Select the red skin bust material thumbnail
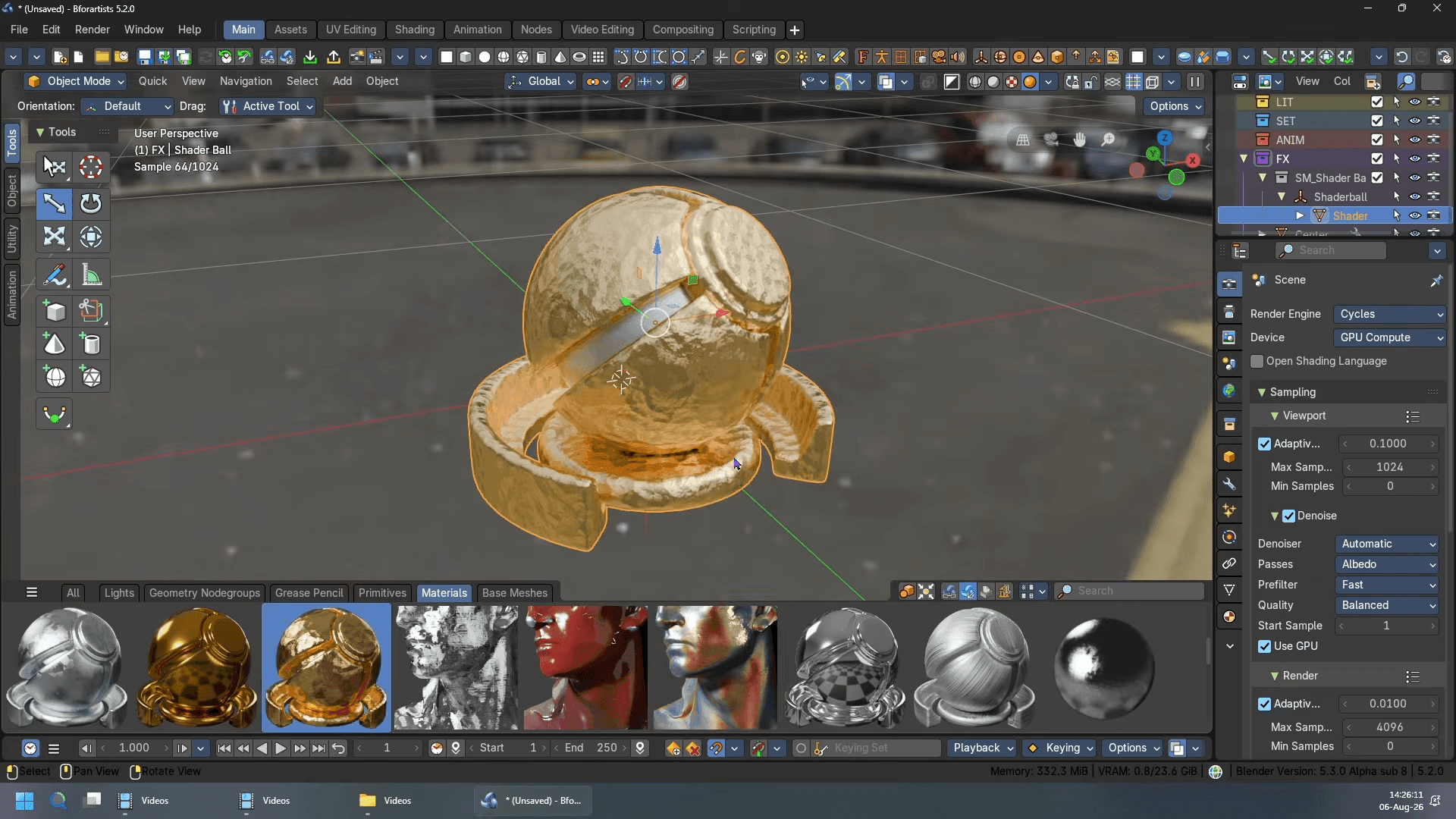This screenshot has height=819, width=1456. (x=585, y=668)
